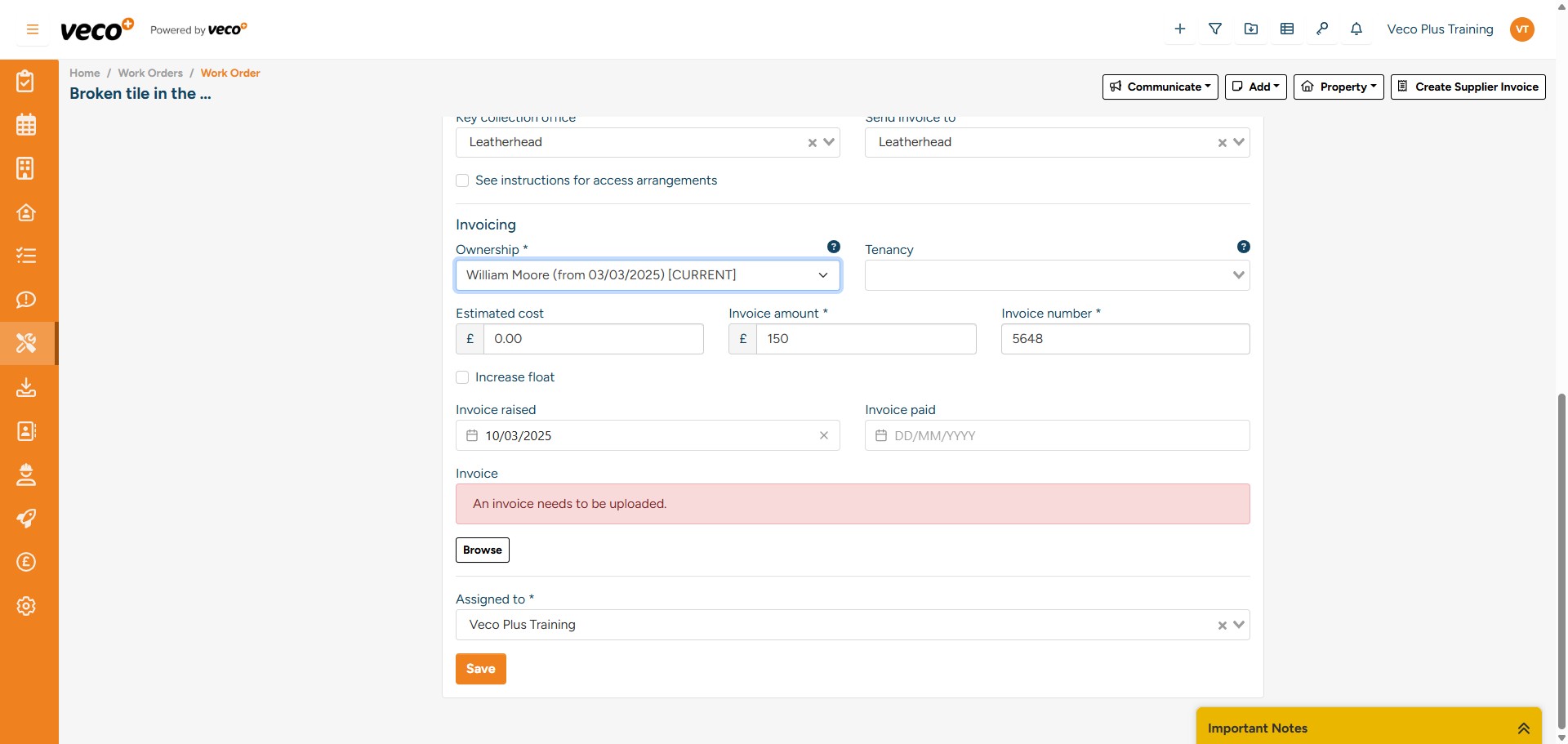Follow the 'Work Orders' breadcrumb link

[x=150, y=73]
